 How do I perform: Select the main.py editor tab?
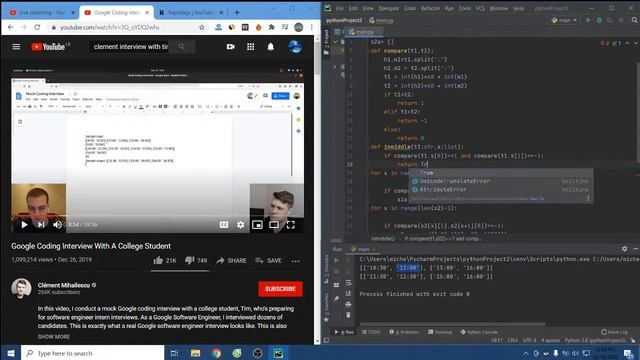pos(364,32)
